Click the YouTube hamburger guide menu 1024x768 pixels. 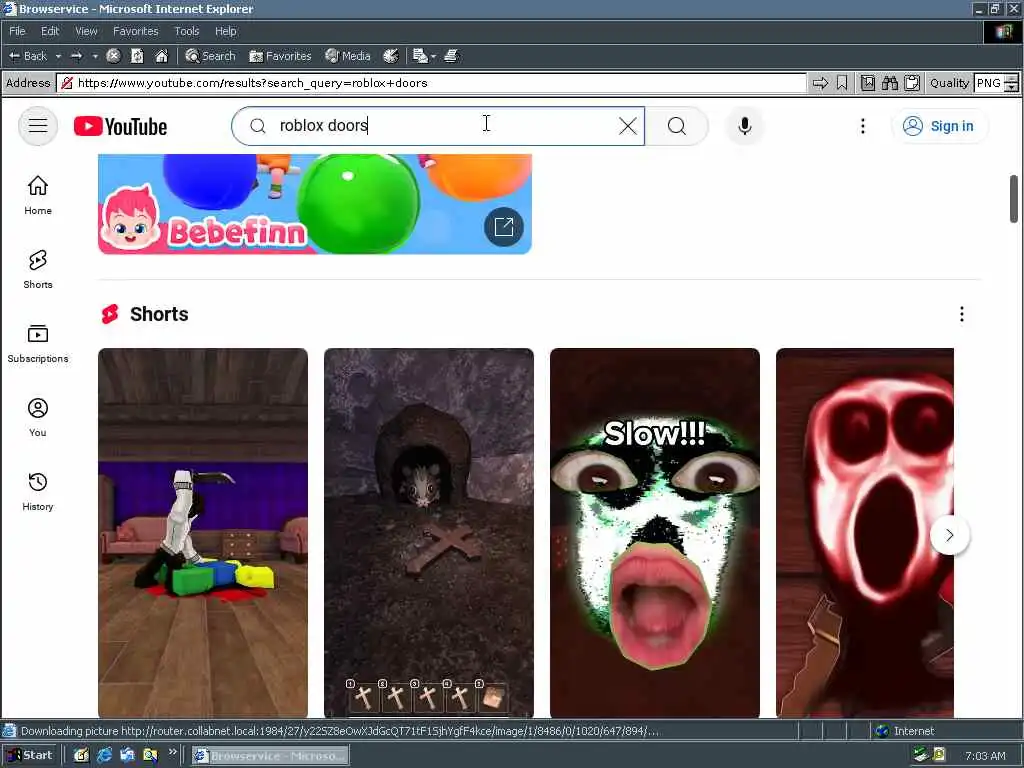(38, 126)
